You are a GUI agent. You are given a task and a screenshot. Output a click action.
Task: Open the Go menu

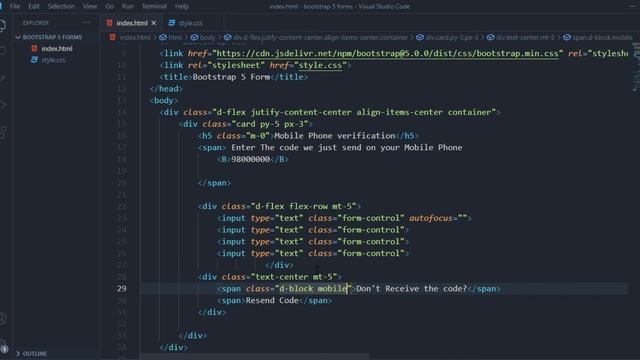coord(109,6)
